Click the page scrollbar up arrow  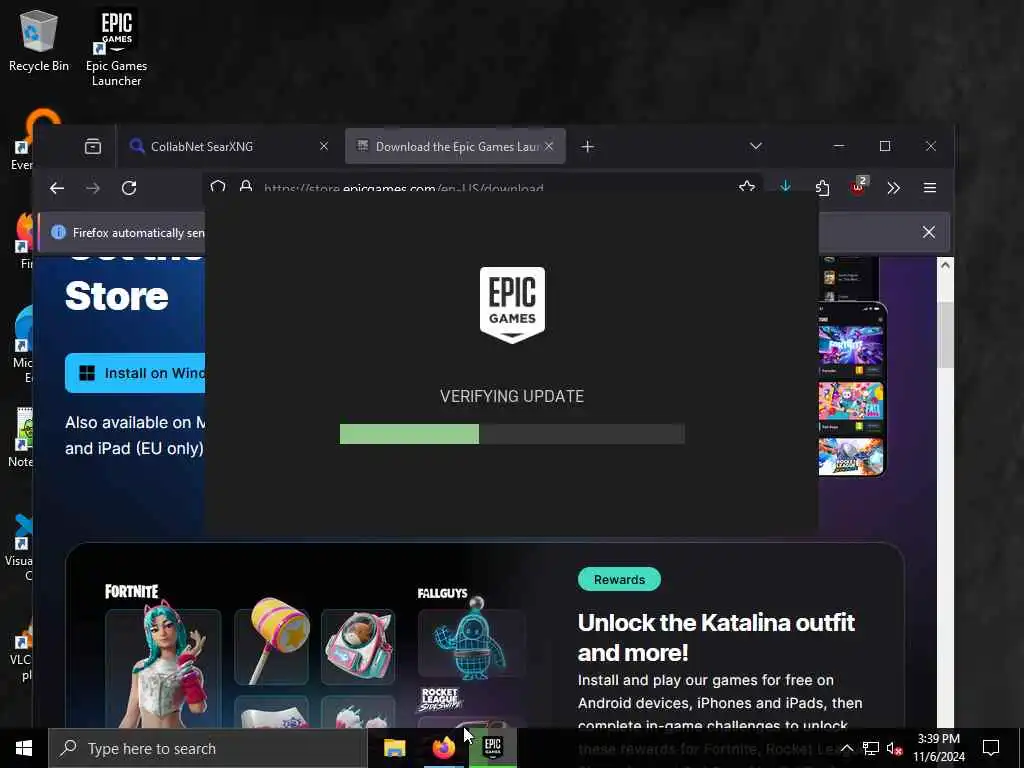coord(945,264)
